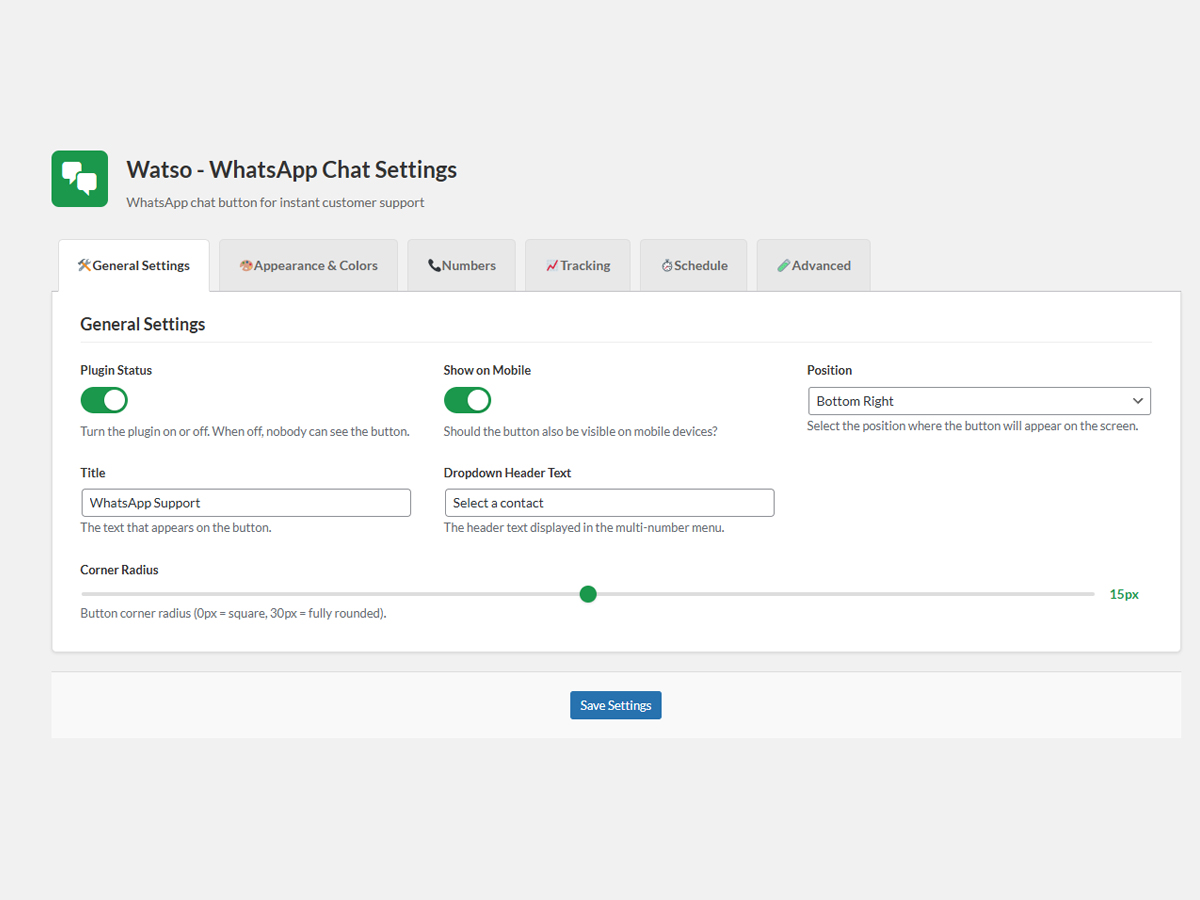Click the "Select the position where the button will appear" hint
This screenshot has width=1200, height=900.
click(x=972, y=426)
